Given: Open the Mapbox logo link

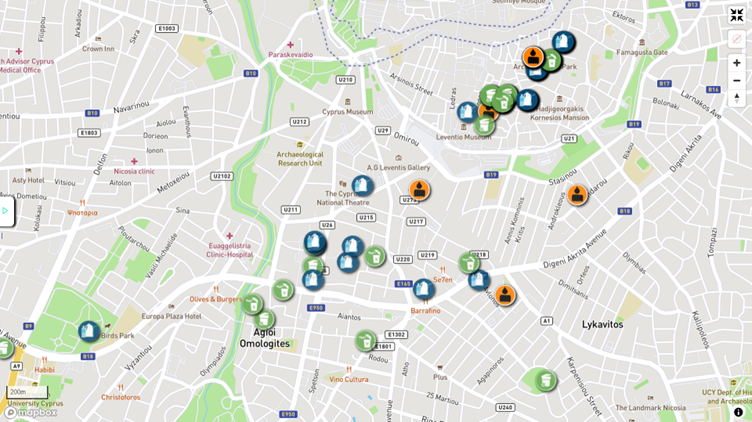Looking at the screenshot, I should (31, 412).
